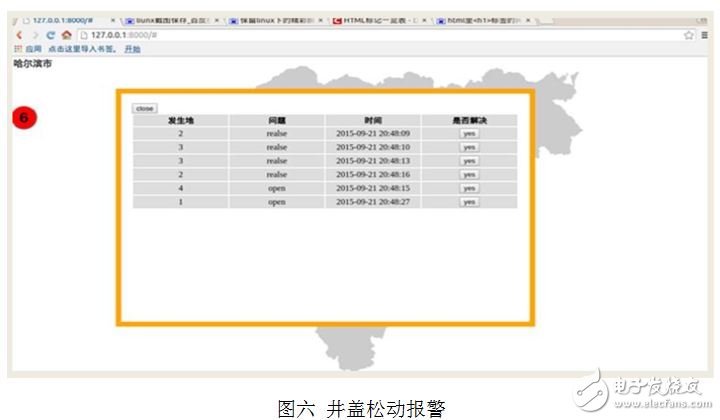Go to the browser home page

point(66,34)
